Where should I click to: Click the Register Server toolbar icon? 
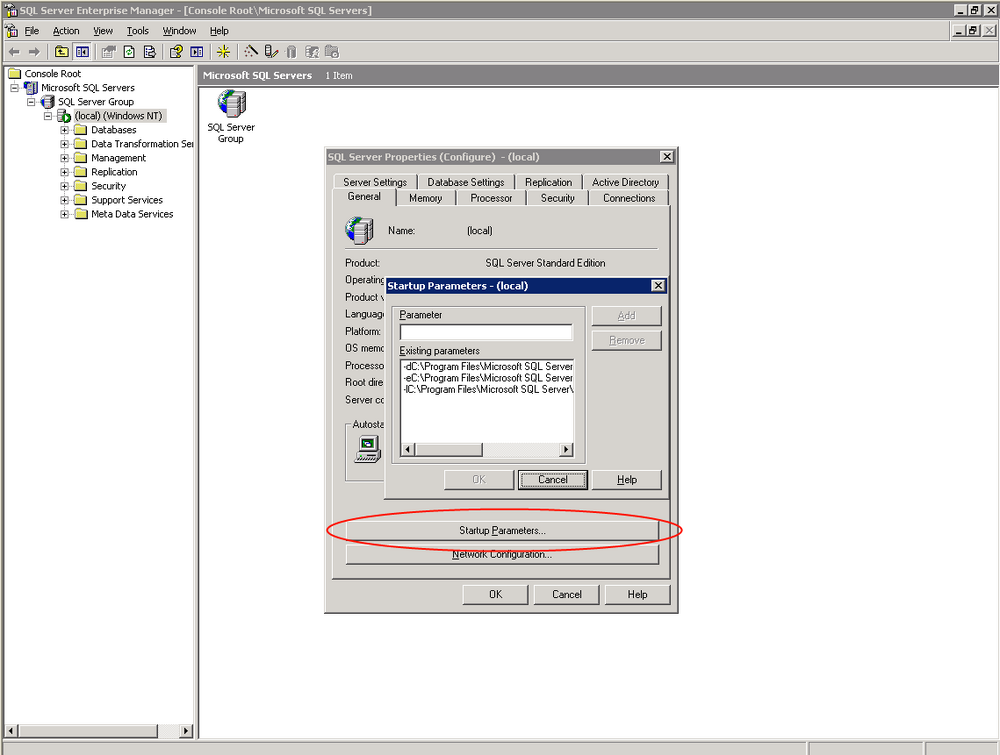point(271,52)
